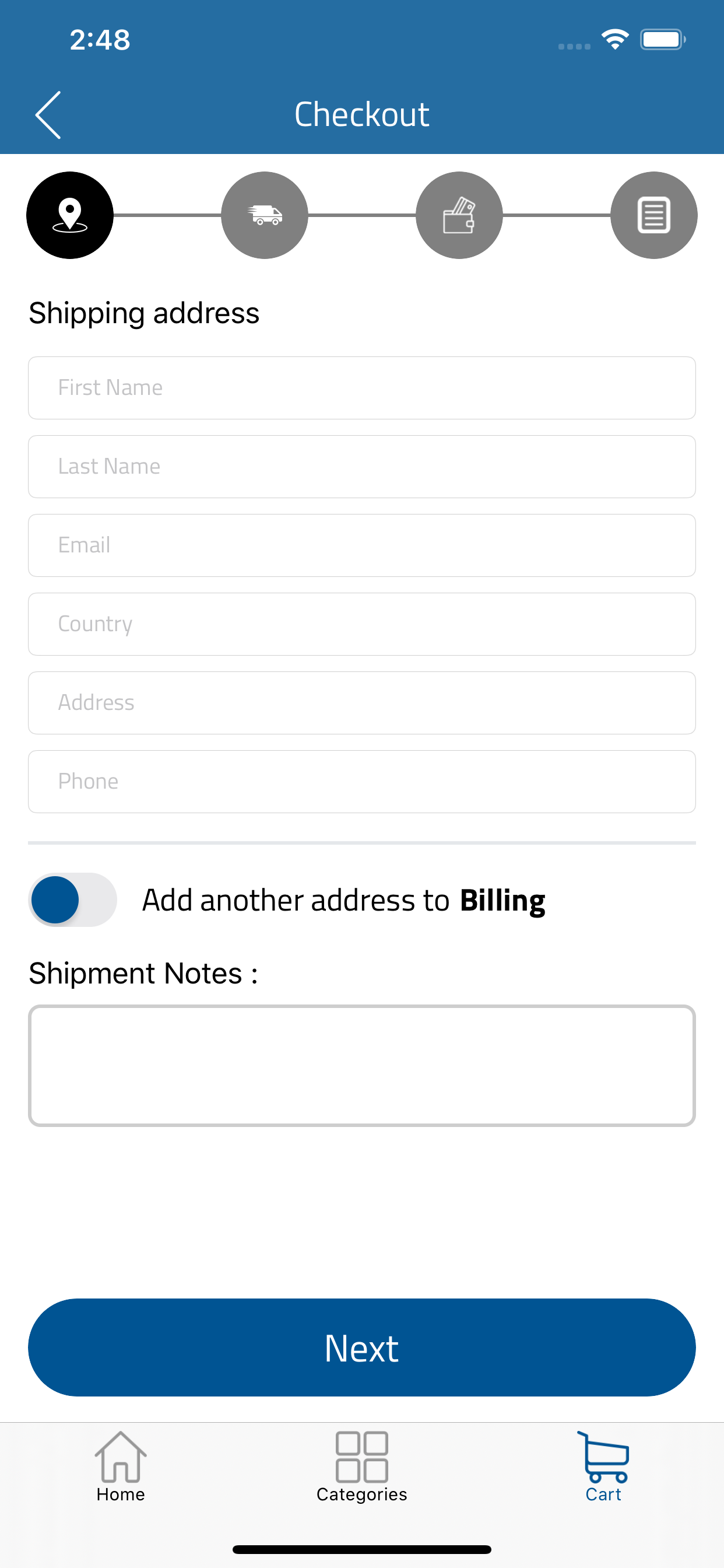Tap the left chevron in the header
724x1568 pixels.
[x=48, y=113]
